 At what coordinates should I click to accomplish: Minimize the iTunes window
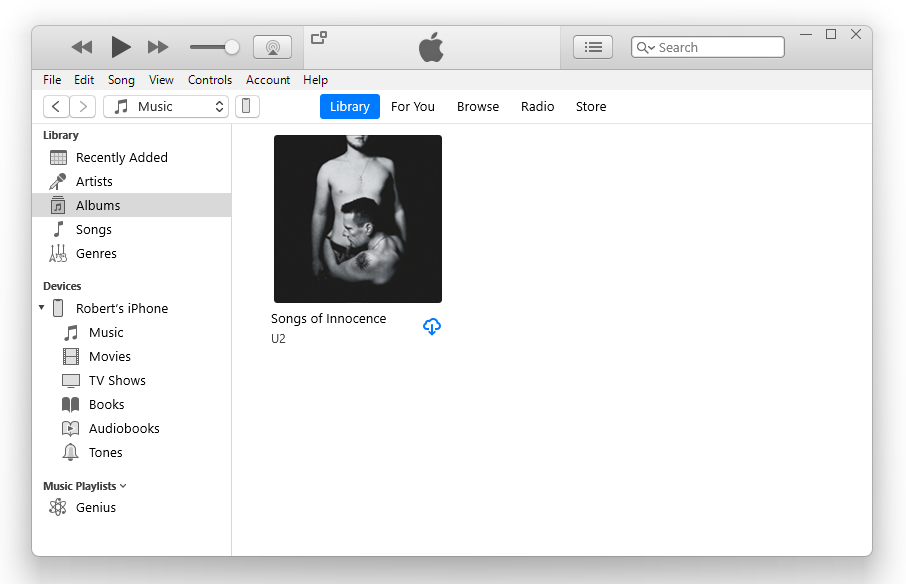tap(806, 35)
